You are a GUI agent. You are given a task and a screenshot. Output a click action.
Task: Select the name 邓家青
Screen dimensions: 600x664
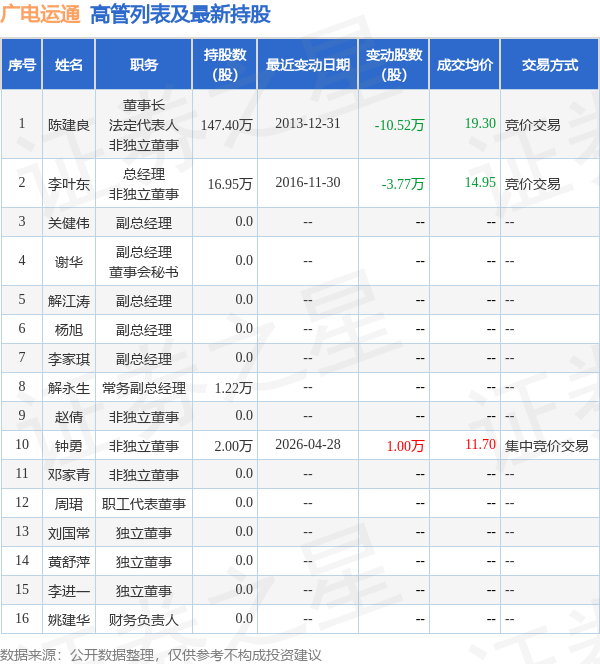pyautogui.click(x=69, y=475)
